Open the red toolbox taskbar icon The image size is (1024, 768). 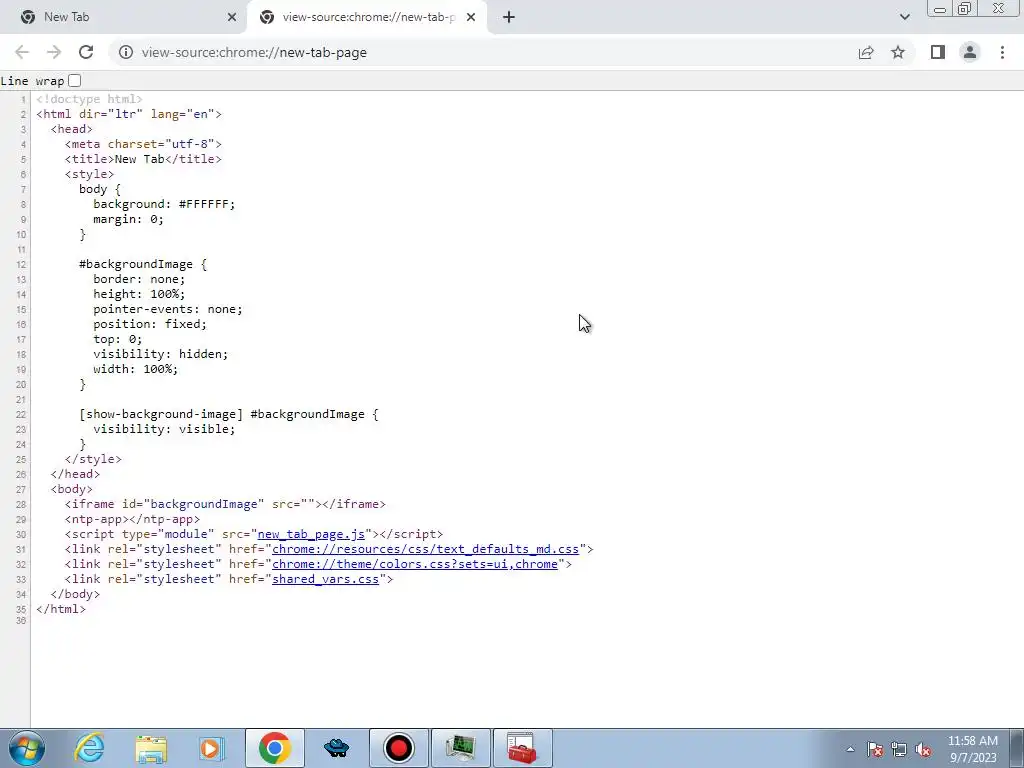point(522,748)
